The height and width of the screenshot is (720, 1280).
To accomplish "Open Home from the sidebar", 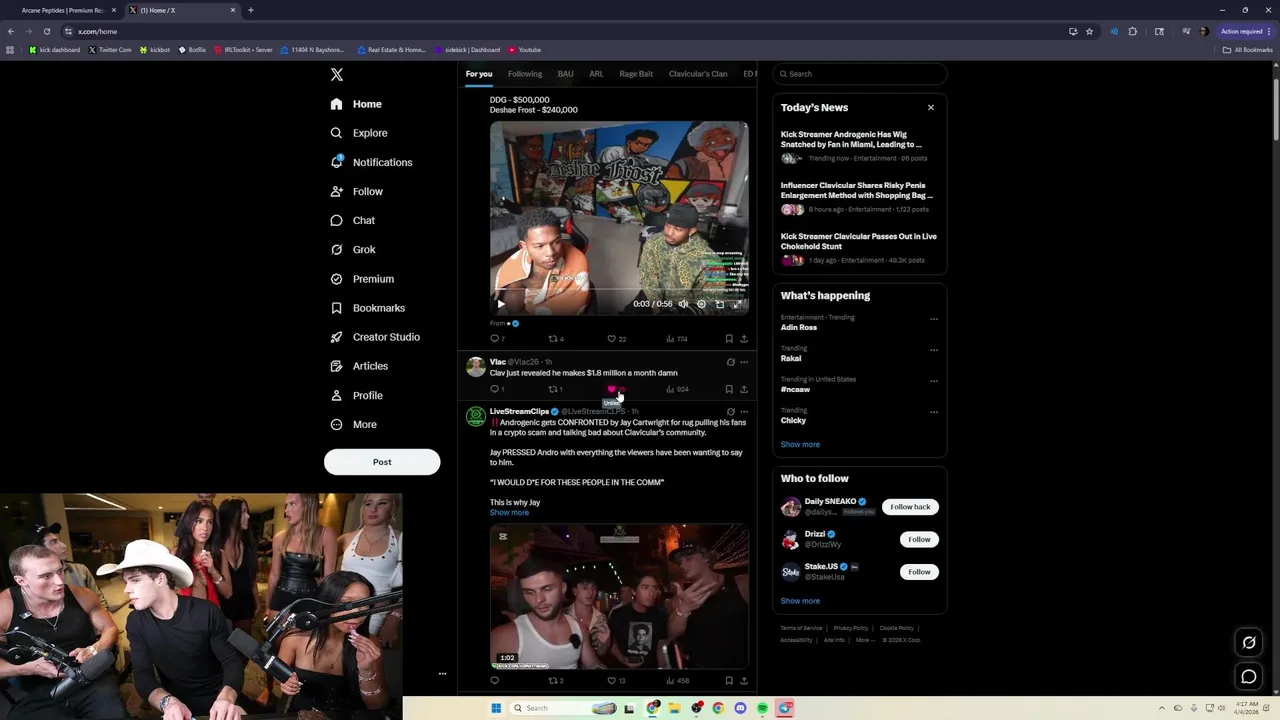I will [356, 104].
